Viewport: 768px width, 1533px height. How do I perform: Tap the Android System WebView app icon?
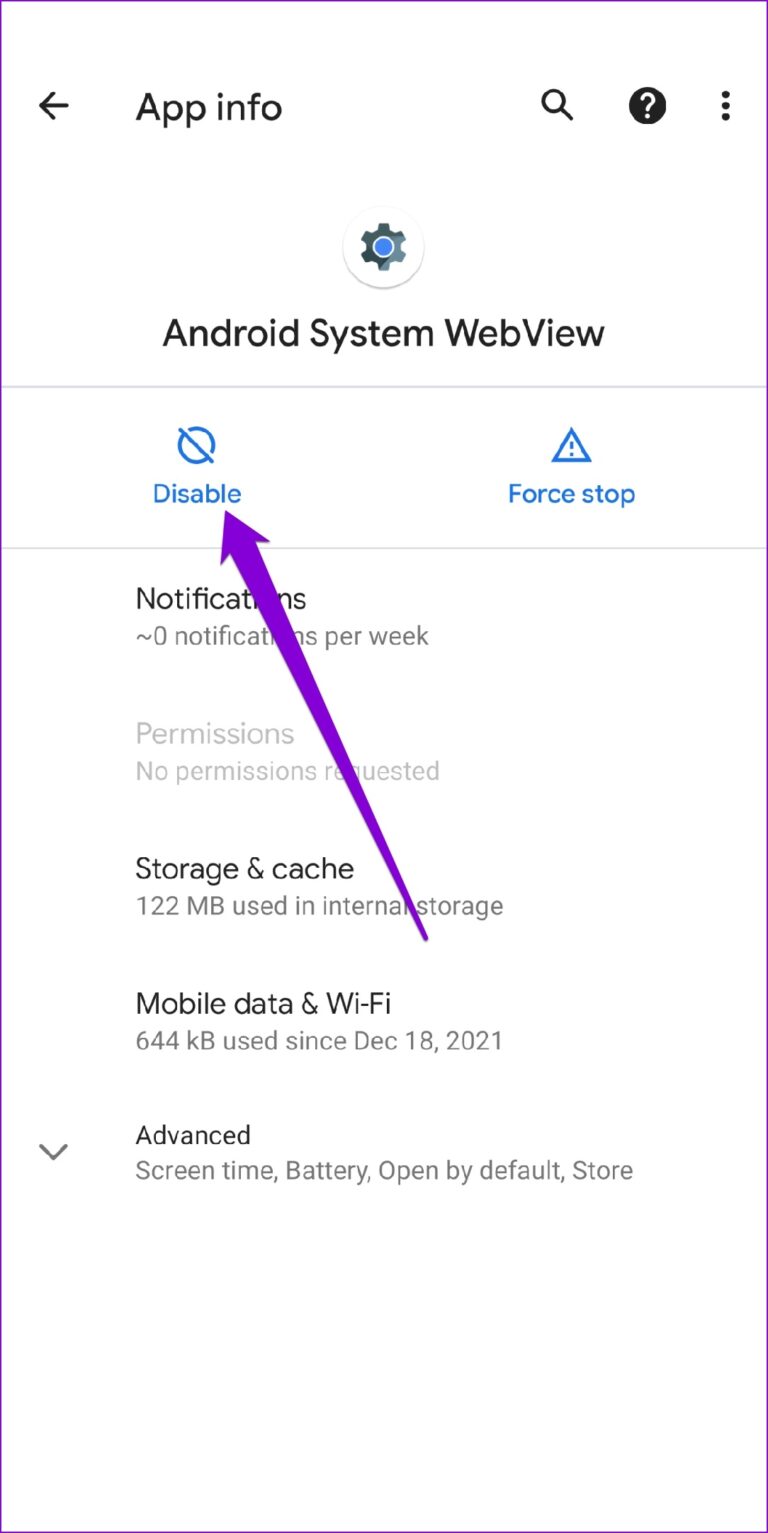coord(383,247)
